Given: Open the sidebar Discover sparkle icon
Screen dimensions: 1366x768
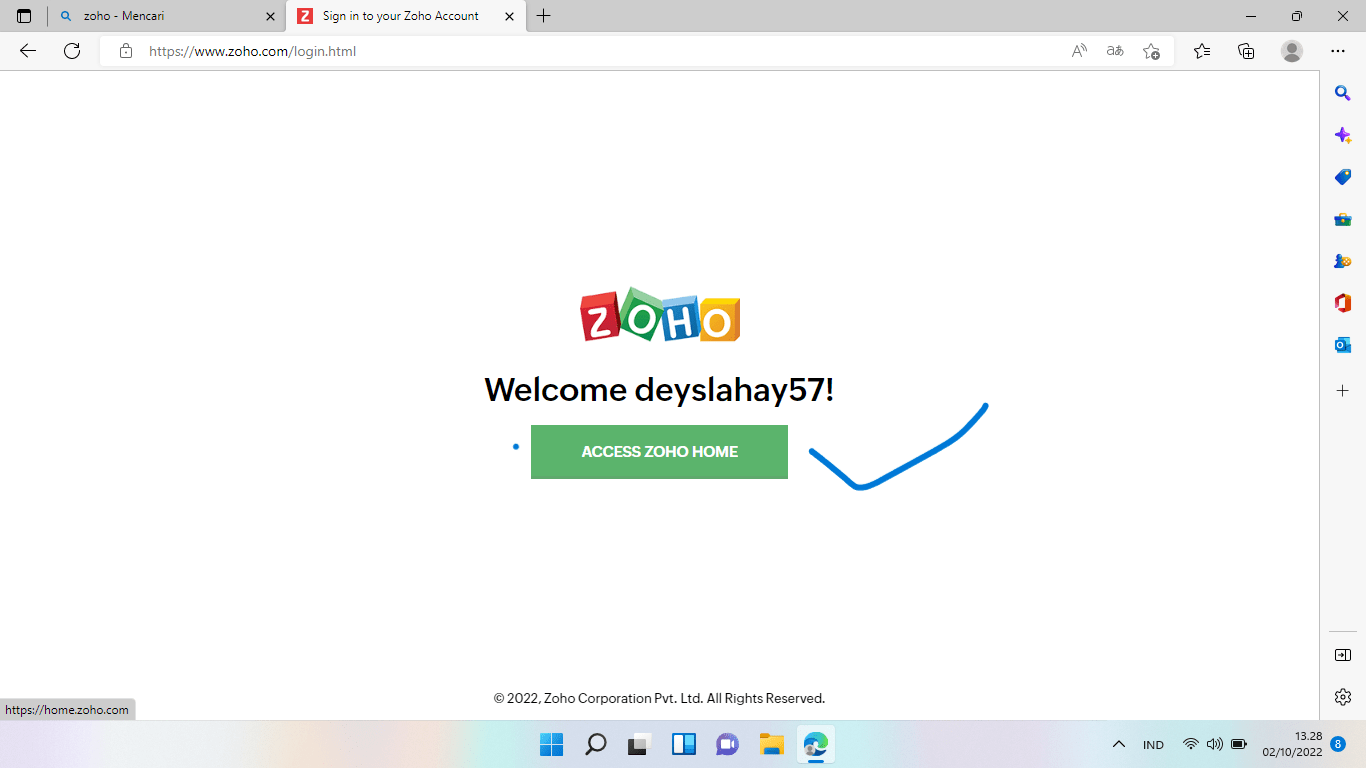Looking at the screenshot, I should (1343, 135).
